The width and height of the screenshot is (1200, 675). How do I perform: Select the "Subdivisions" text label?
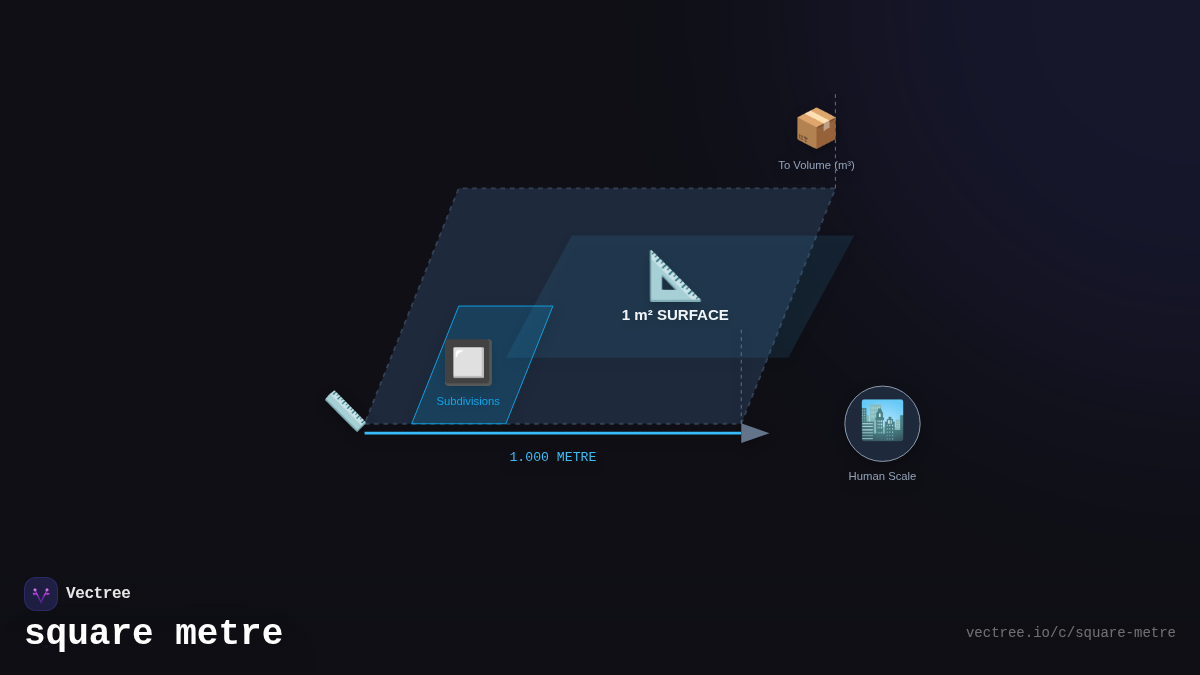(x=468, y=401)
